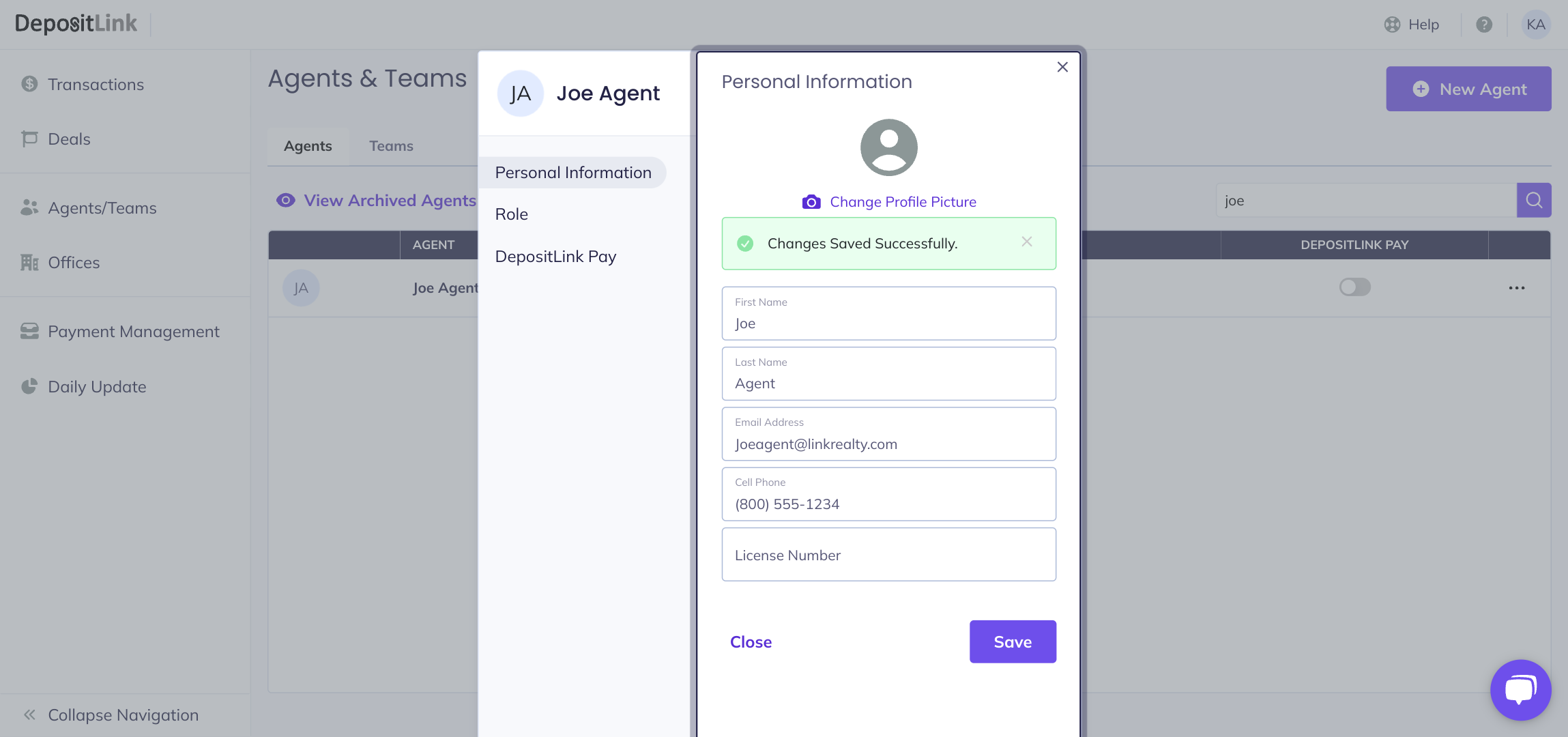Click the Transactions dollar icon
Image resolution: width=1568 pixels, height=737 pixels.
29,84
